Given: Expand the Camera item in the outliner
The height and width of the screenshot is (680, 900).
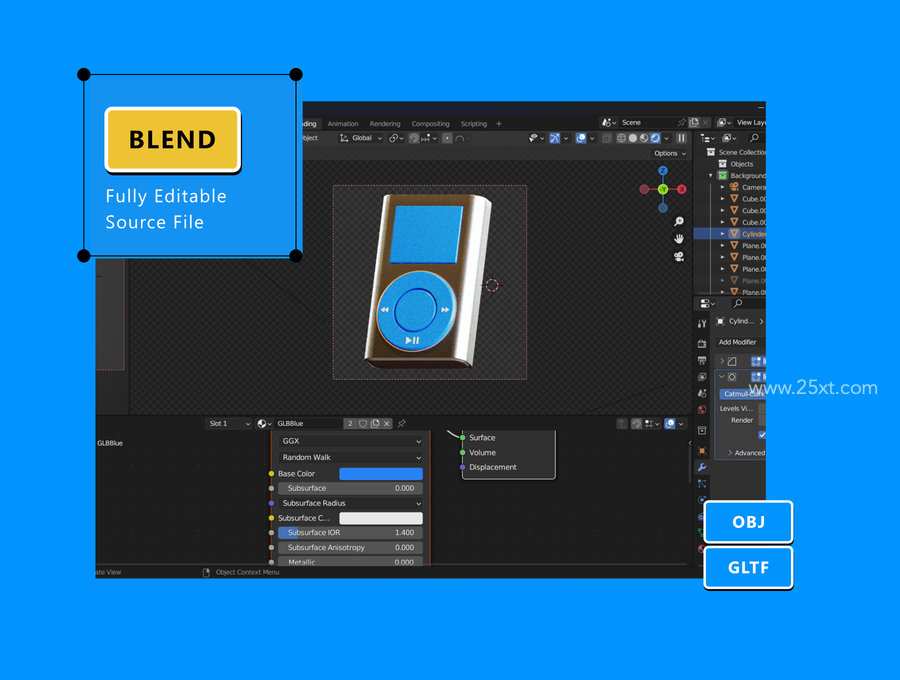Looking at the screenshot, I should [723, 187].
